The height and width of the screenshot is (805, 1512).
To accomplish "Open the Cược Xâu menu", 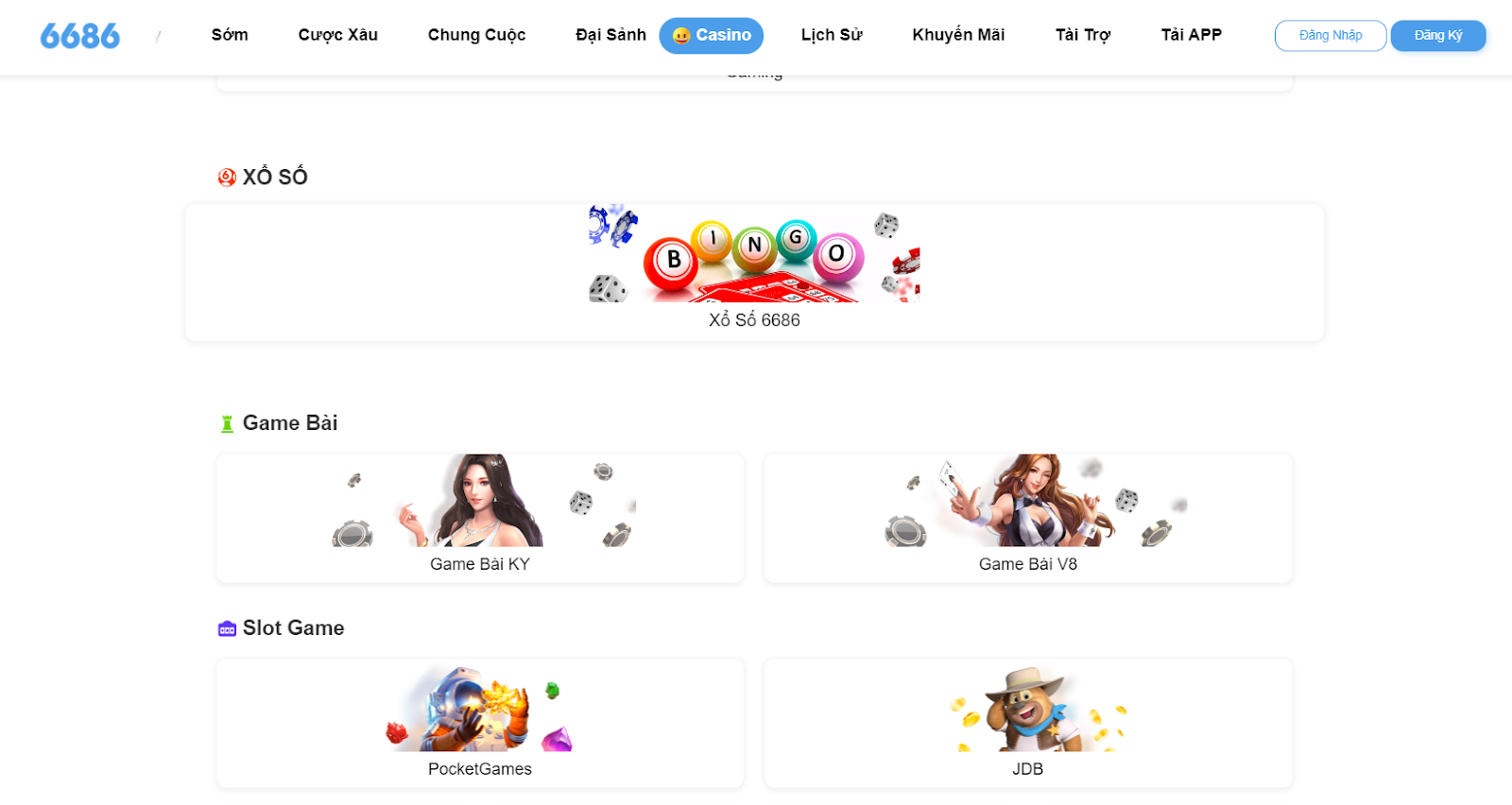I will coord(338,35).
